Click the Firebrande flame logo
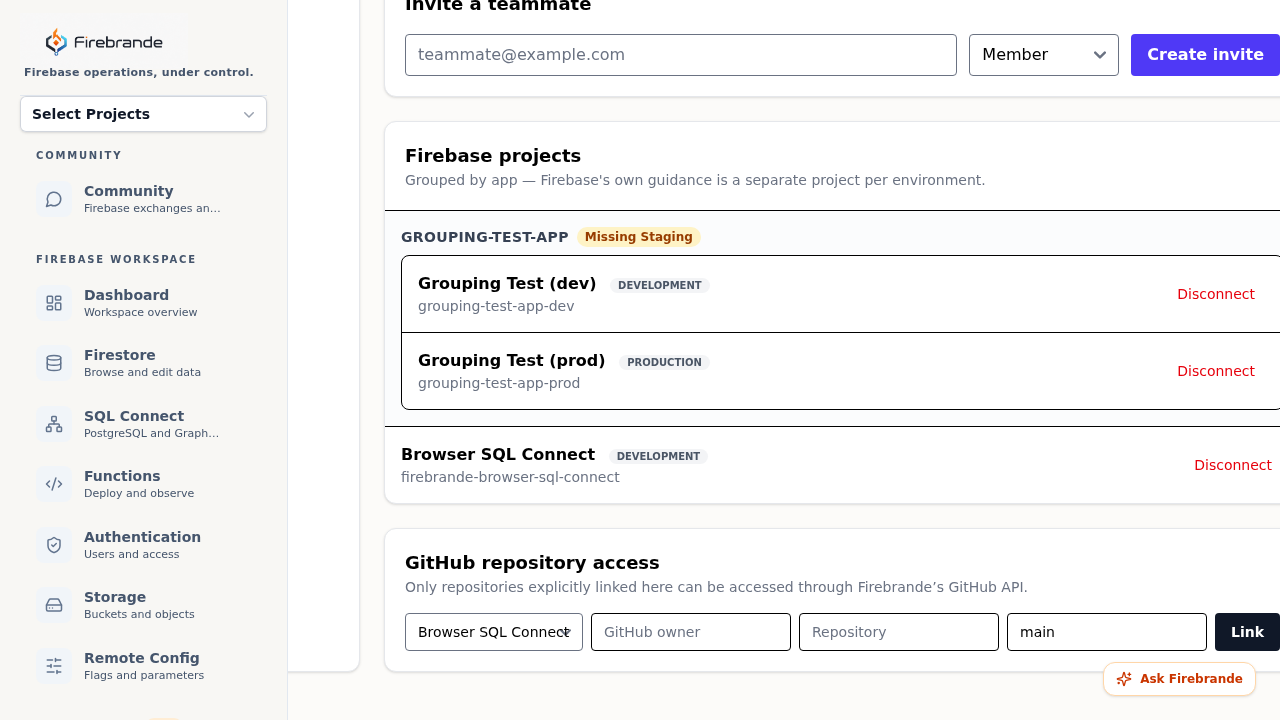 [56, 42]
